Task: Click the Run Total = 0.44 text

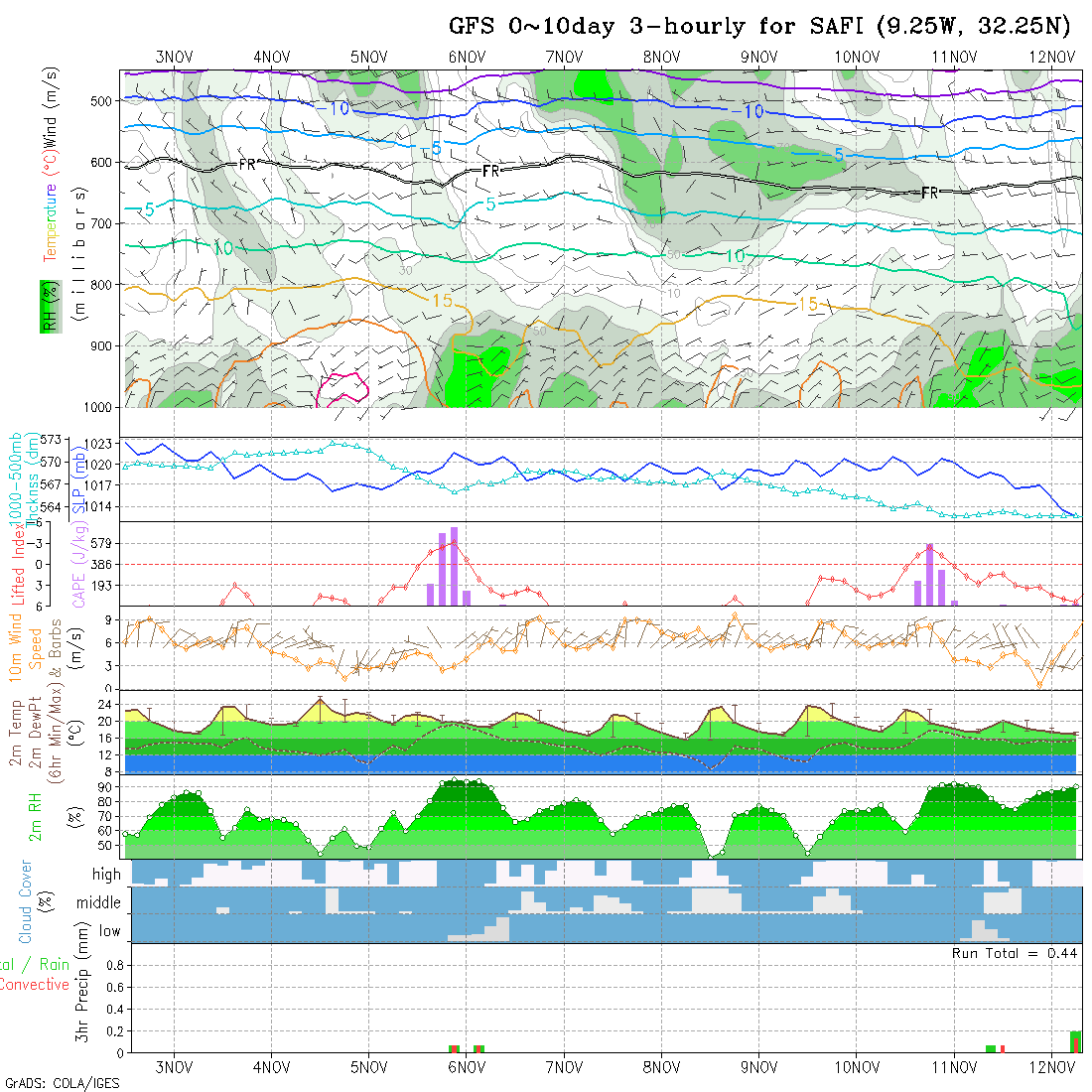Action: click(x=1015, y=953)
